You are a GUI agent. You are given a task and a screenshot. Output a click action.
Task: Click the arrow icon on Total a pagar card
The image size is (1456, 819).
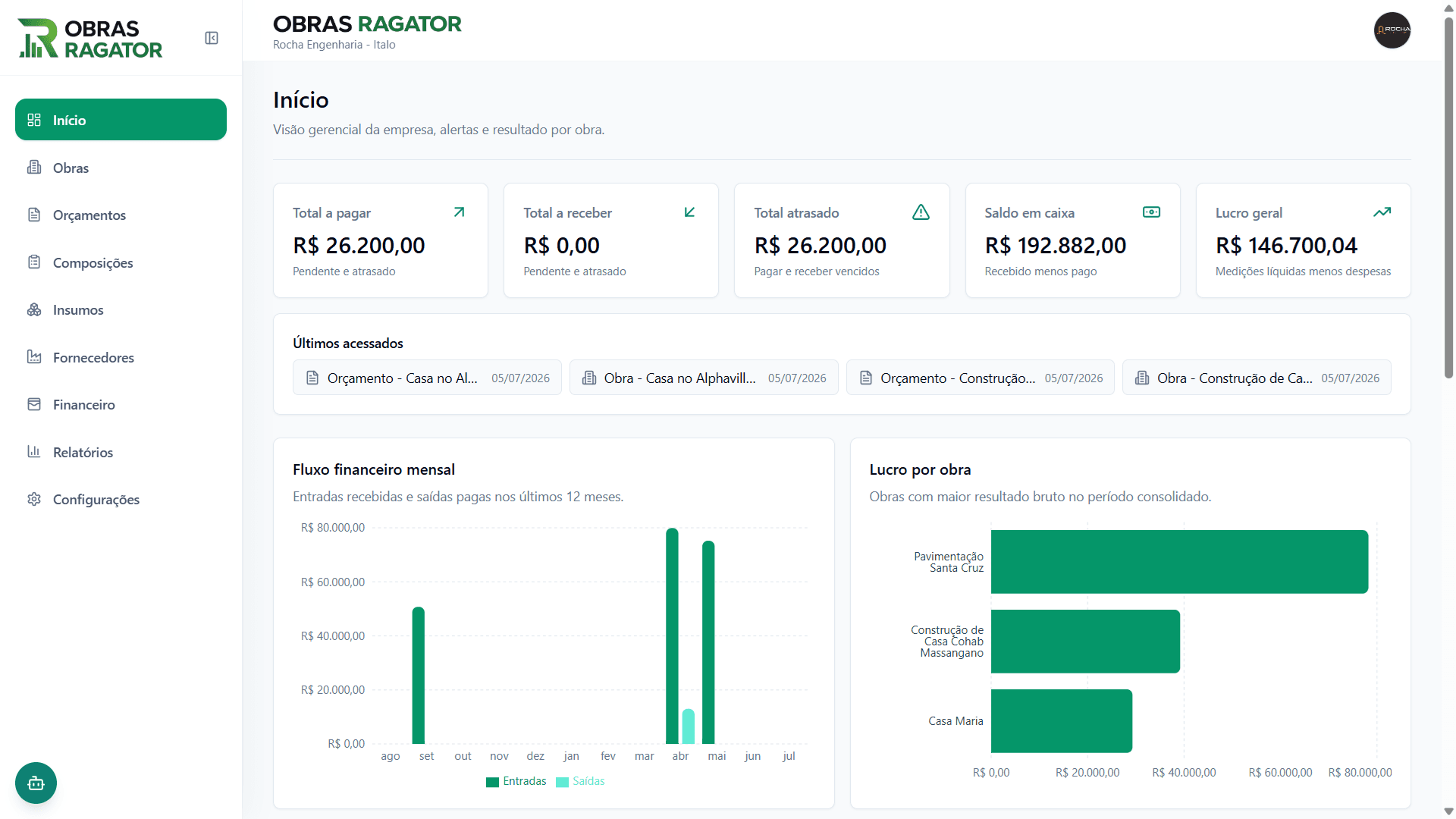coord(459,212)
